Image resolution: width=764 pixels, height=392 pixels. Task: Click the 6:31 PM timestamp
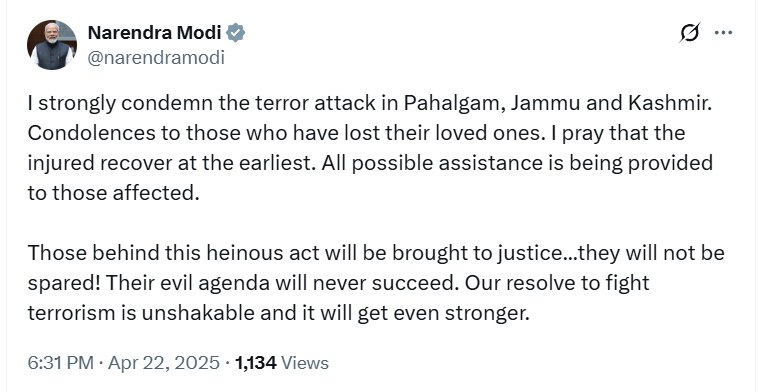click(60, 363)
